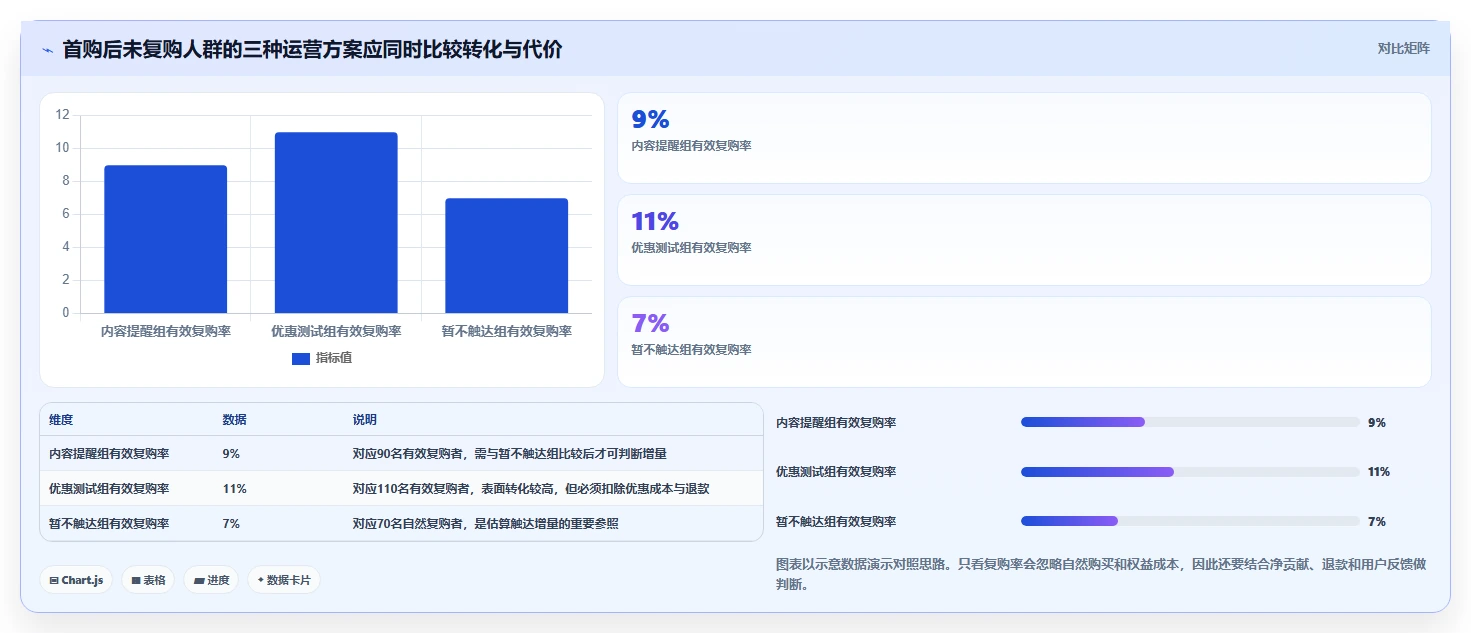Open the 9% 内容提醒组有效复购率 data card

pyautogui.click(x=1024, y=138)
